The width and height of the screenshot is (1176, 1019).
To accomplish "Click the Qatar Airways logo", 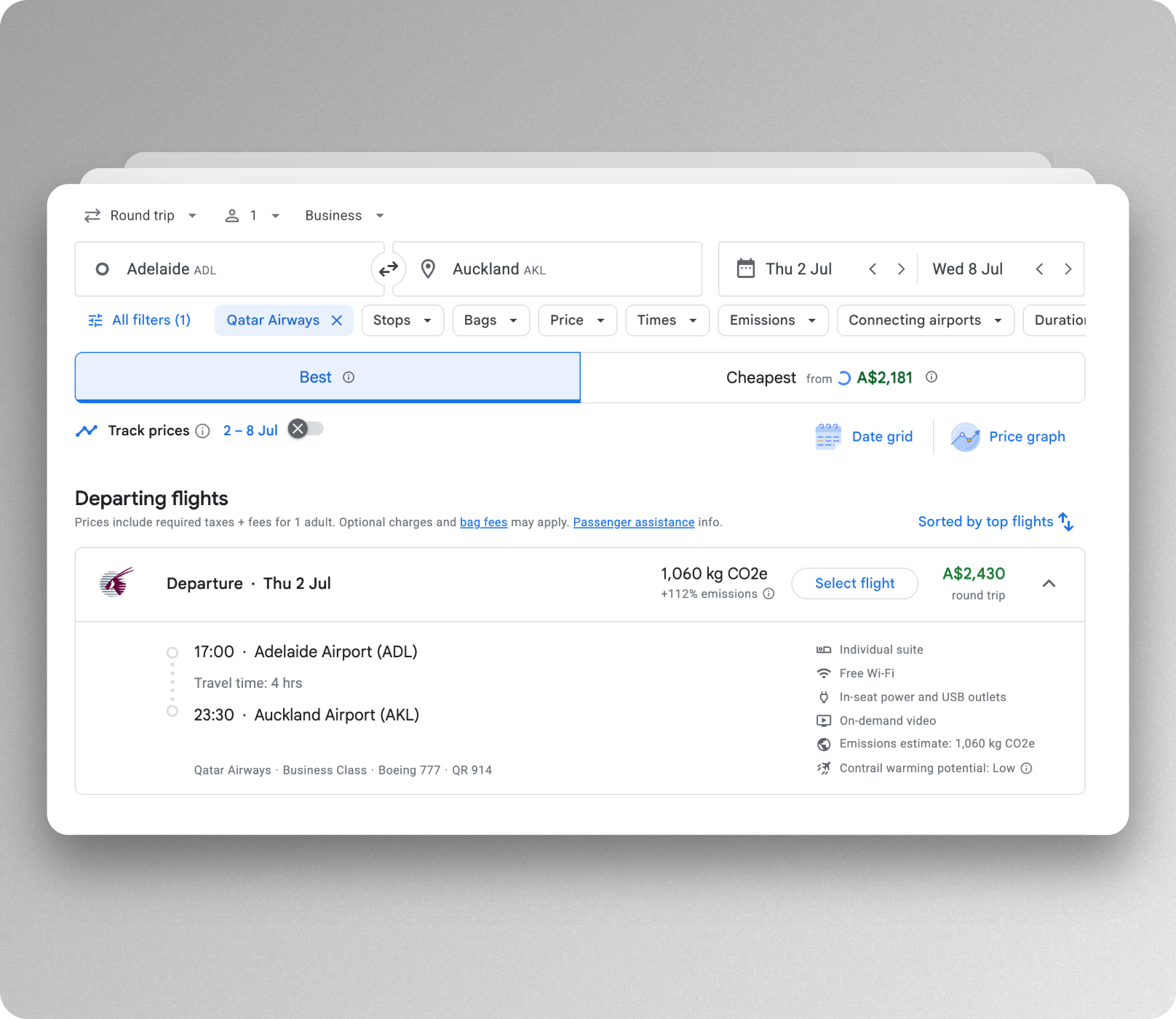I will point(117,582).
